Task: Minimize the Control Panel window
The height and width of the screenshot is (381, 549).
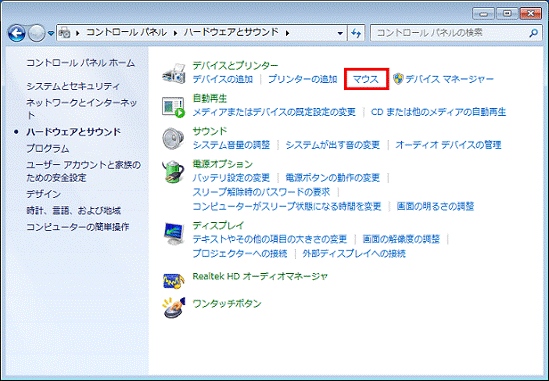Action: coord(484,14)
